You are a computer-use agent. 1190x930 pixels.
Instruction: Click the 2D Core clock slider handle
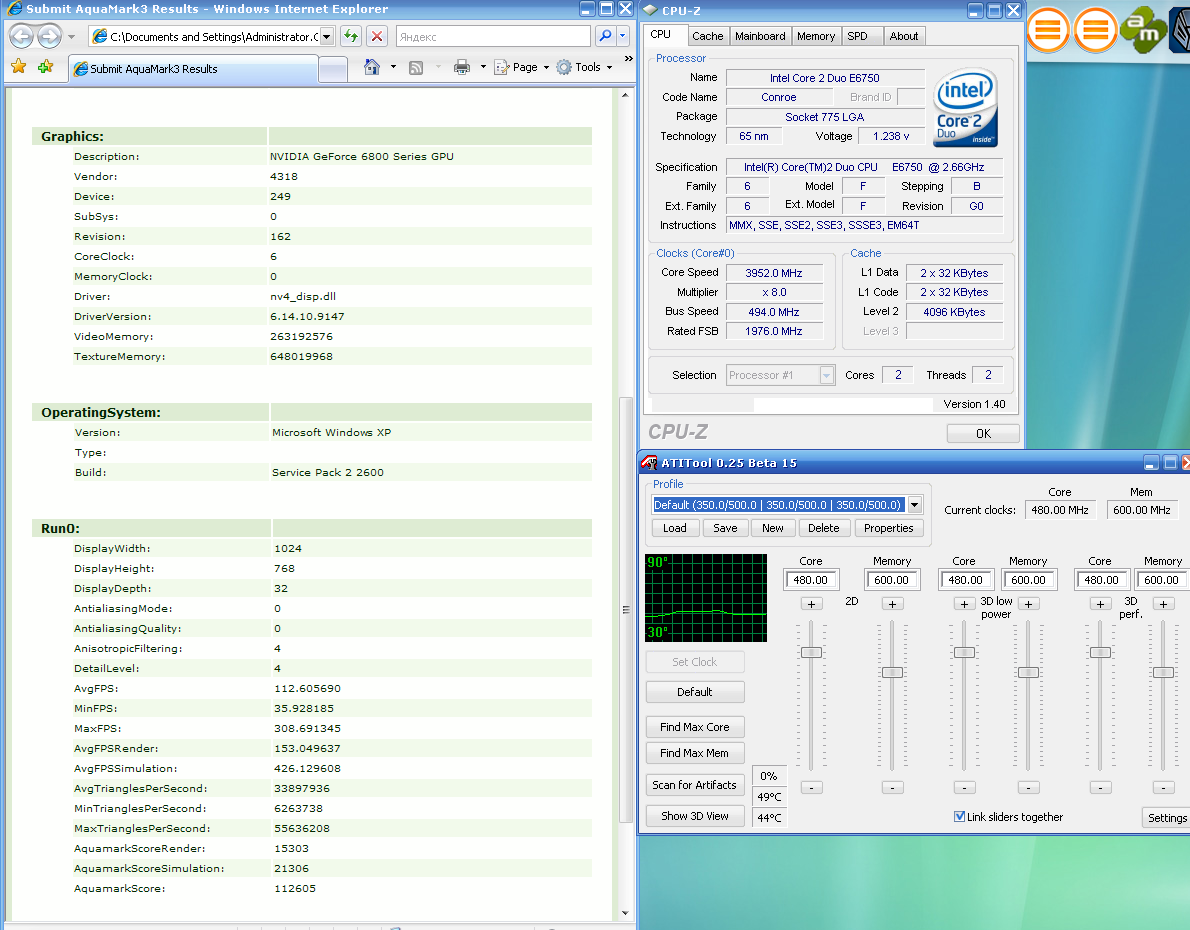pos(811,652)
